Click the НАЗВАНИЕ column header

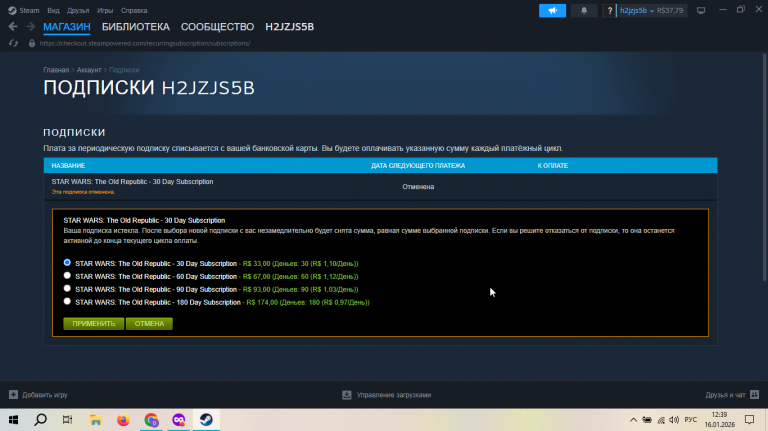click(68, 166)
